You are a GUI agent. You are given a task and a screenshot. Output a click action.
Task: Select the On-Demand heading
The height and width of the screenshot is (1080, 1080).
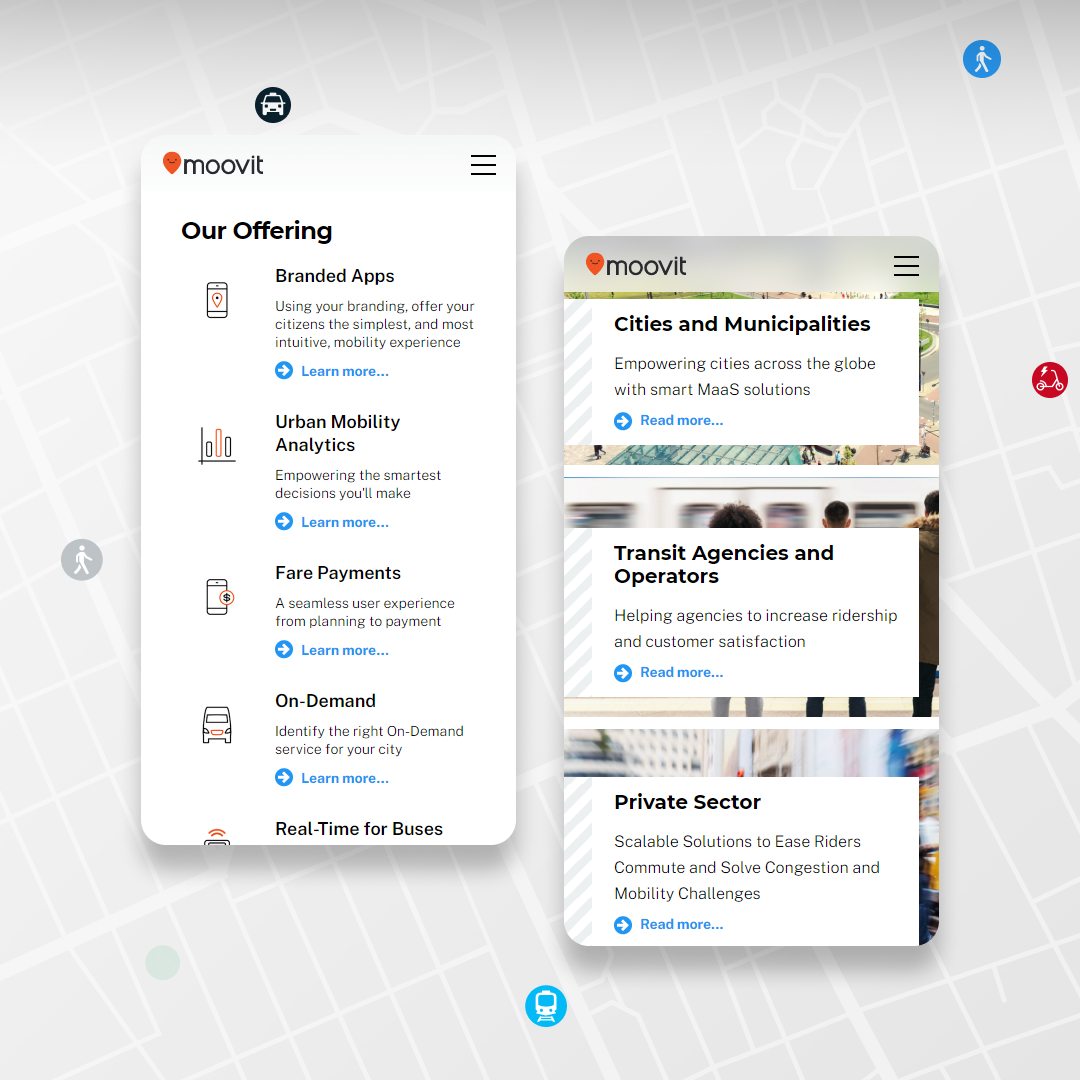(325, 700)
